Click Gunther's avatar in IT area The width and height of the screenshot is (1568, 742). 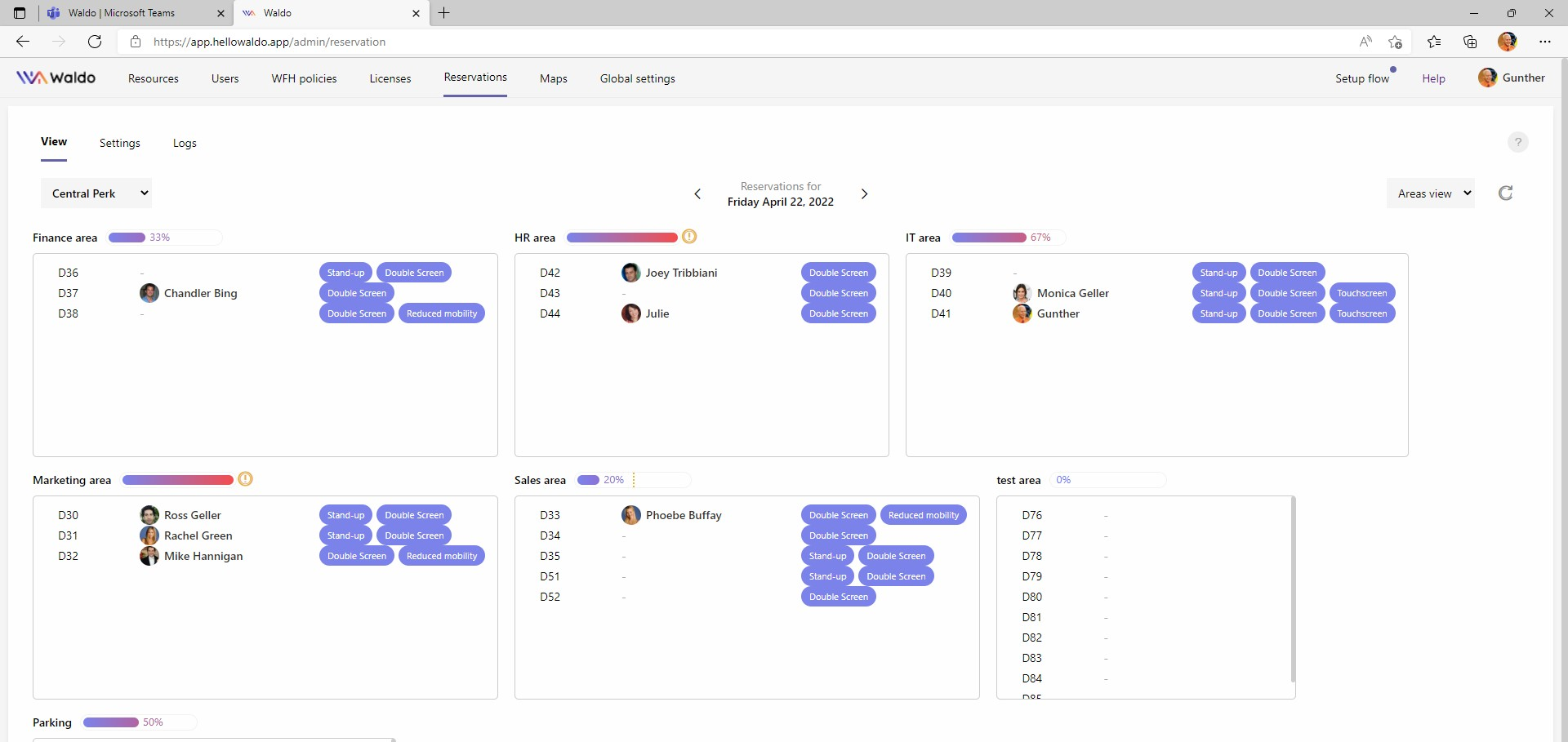tap(1022, 313)
